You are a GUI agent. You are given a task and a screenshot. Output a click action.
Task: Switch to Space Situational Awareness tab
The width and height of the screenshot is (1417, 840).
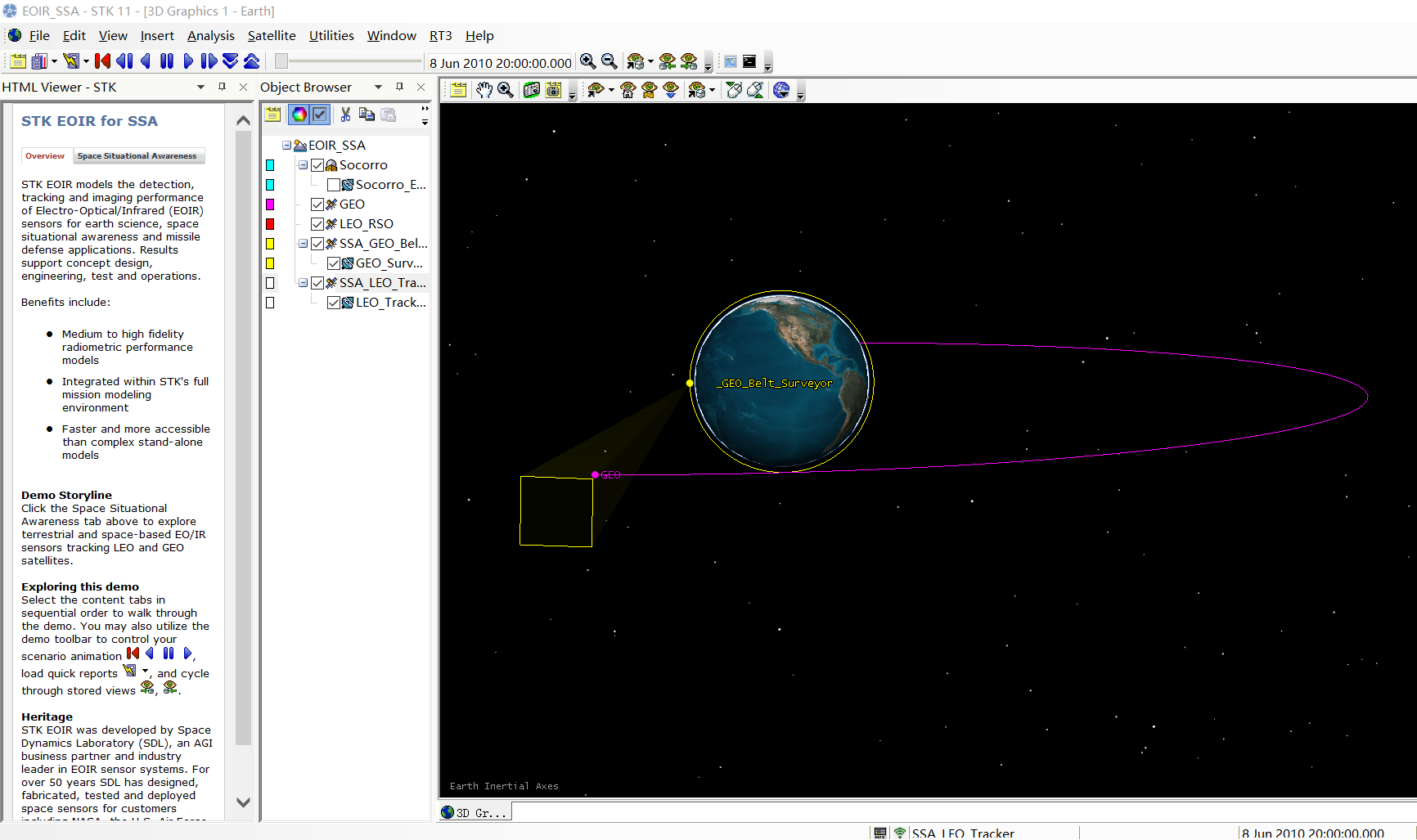(137, 156)
